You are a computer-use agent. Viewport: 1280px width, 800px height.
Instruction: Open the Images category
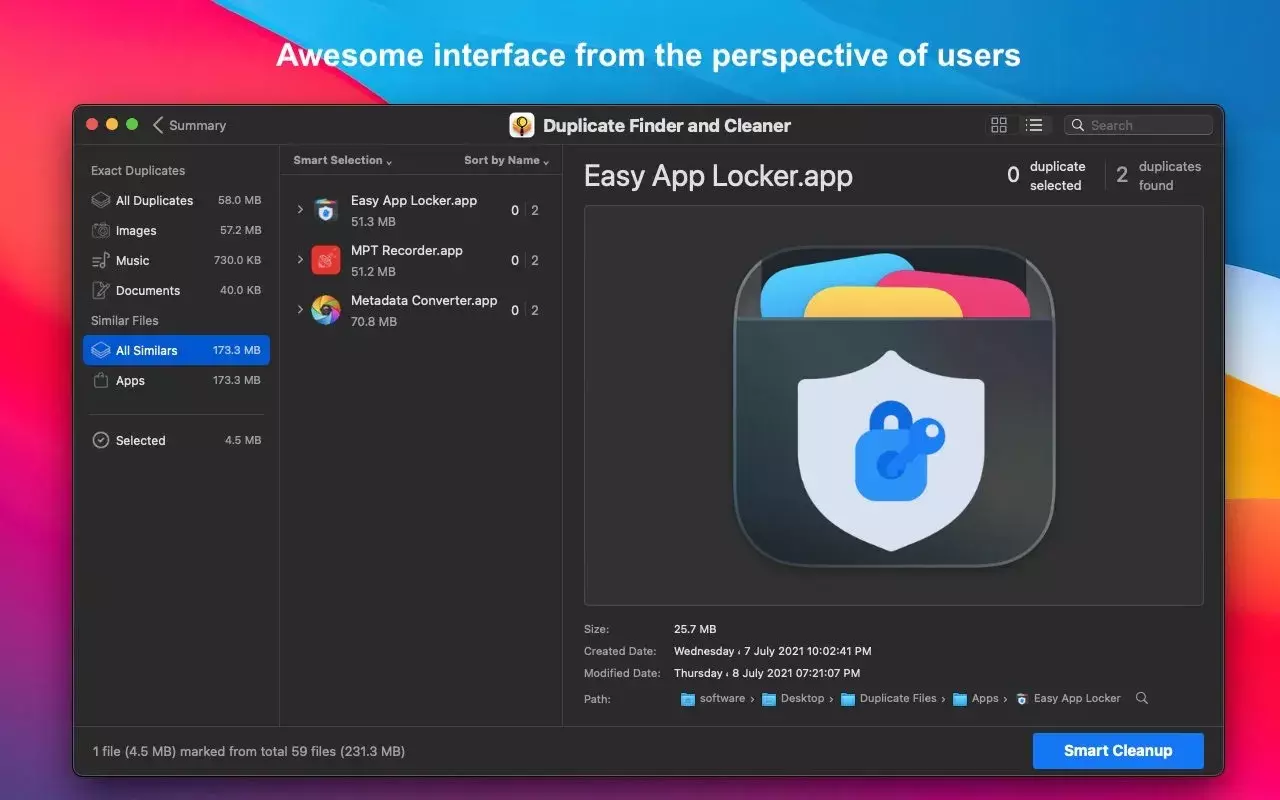click(136, 230)
